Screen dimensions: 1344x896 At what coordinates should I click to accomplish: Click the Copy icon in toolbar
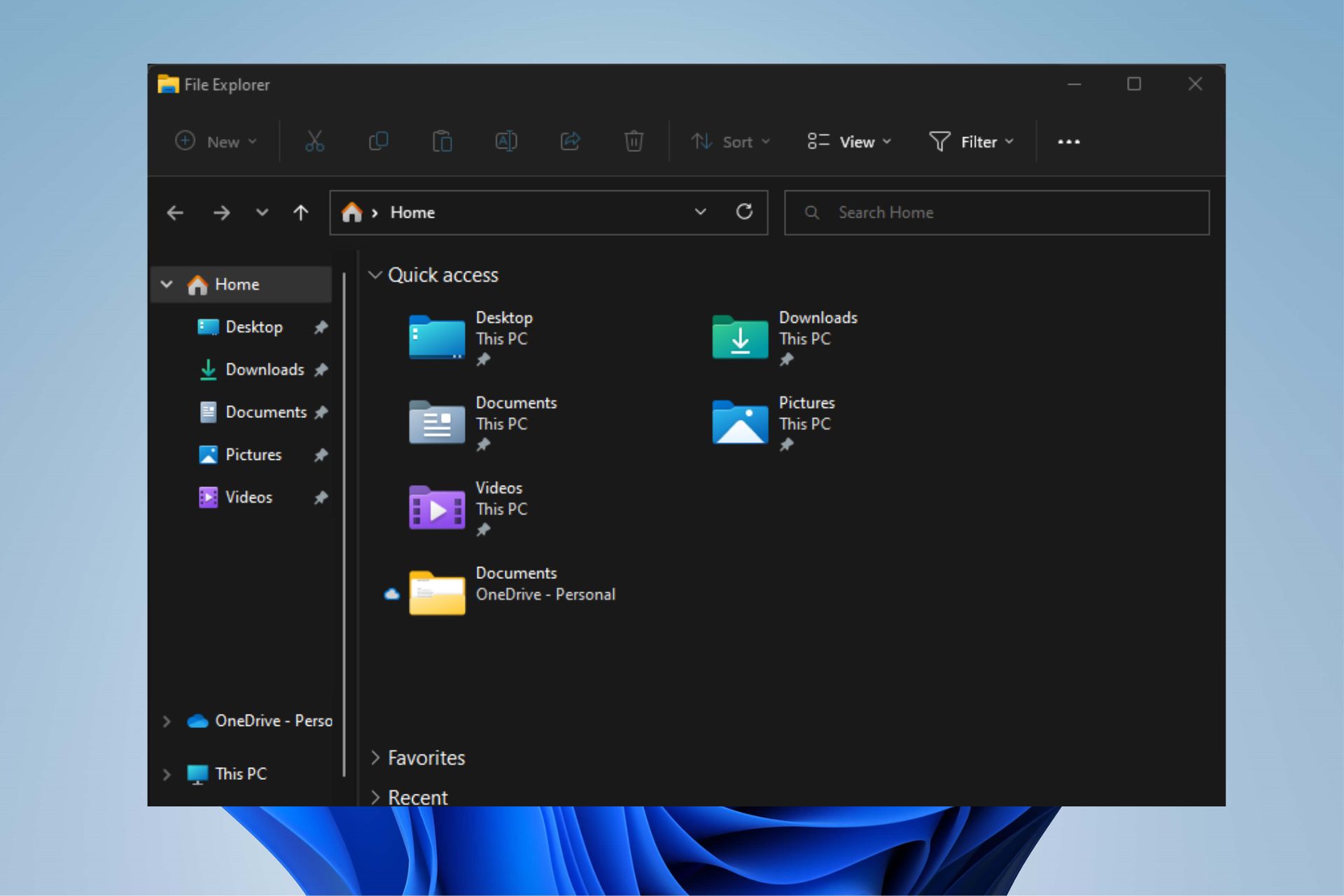[378, 141]
